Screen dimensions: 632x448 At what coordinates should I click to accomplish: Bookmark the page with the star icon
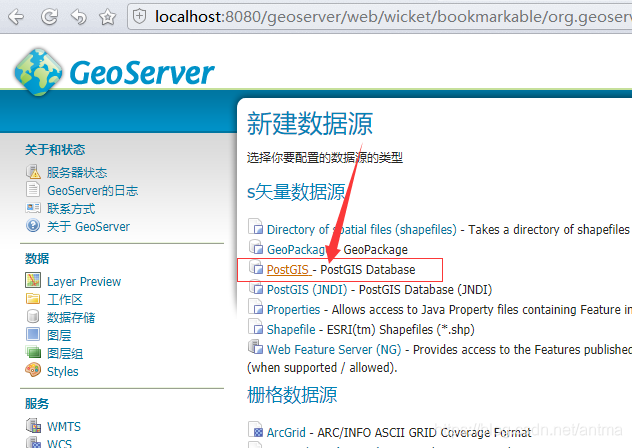tap(108, 17)
